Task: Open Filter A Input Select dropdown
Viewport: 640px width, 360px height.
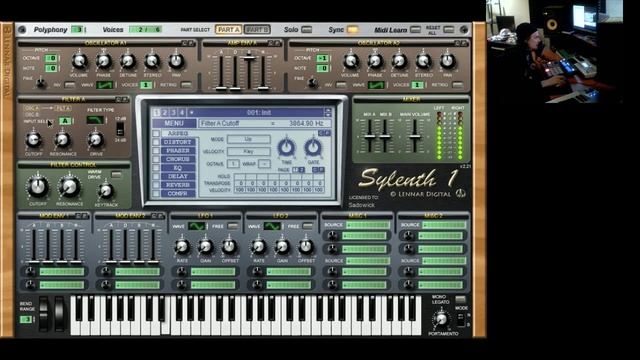Action: (65, 121)
